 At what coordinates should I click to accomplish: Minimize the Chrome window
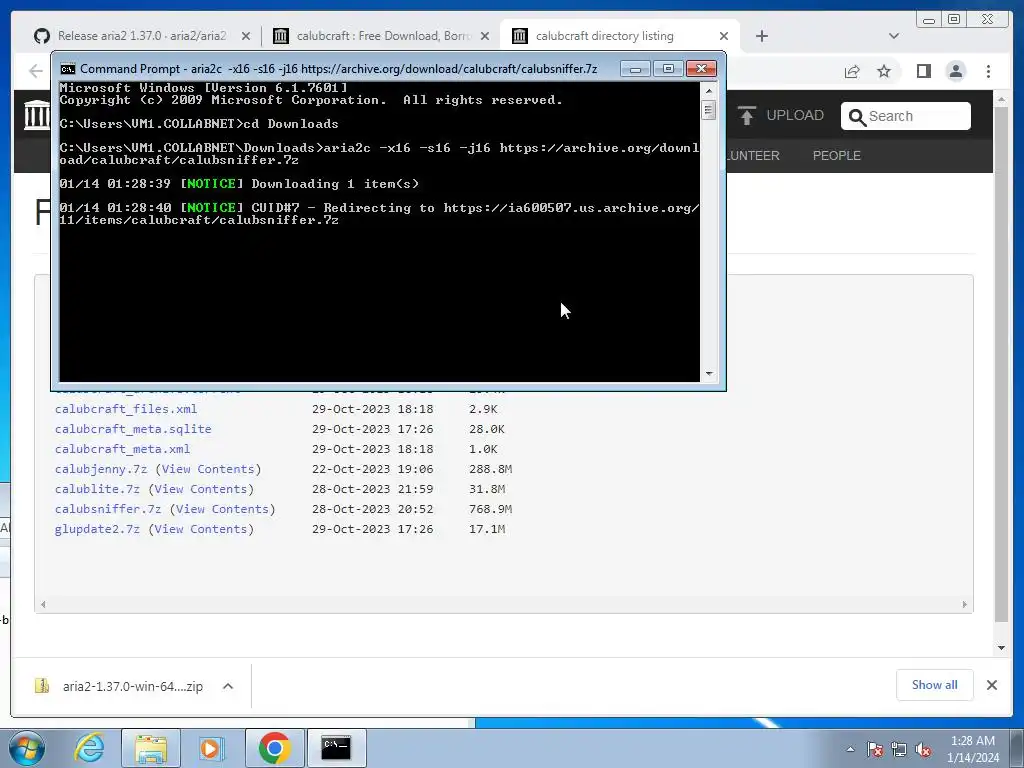coord(929,20)
